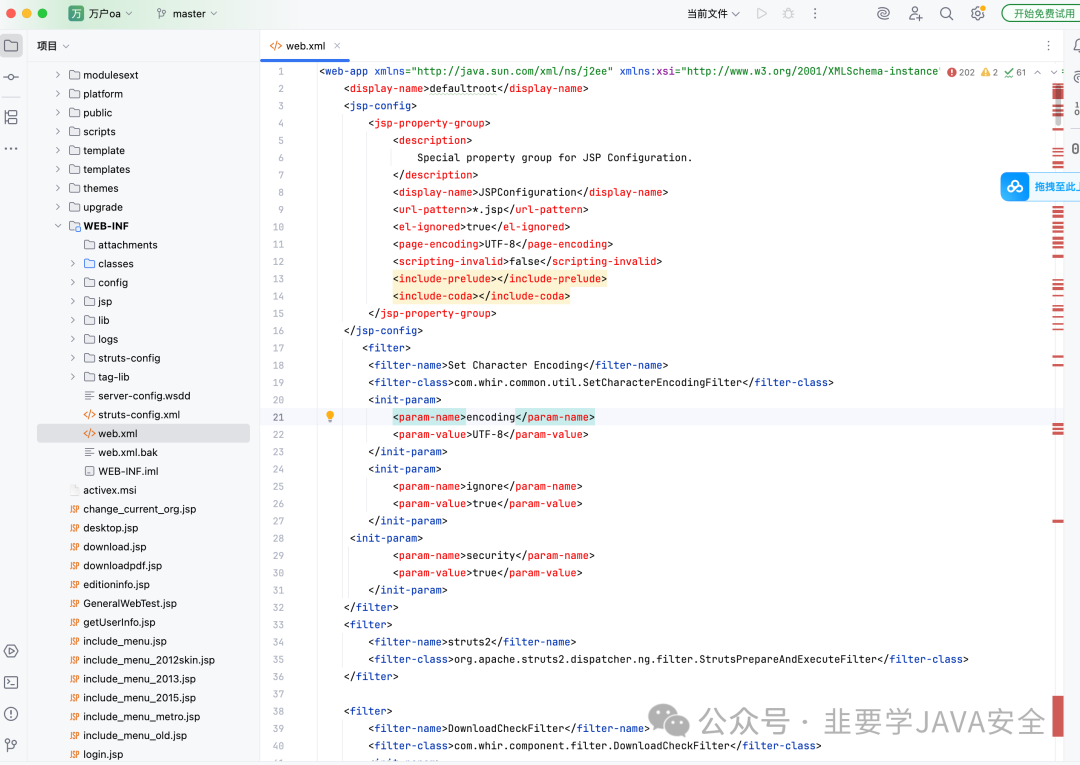
Task: Open the Structure tool window icon
Action: [x=12, y=117]
